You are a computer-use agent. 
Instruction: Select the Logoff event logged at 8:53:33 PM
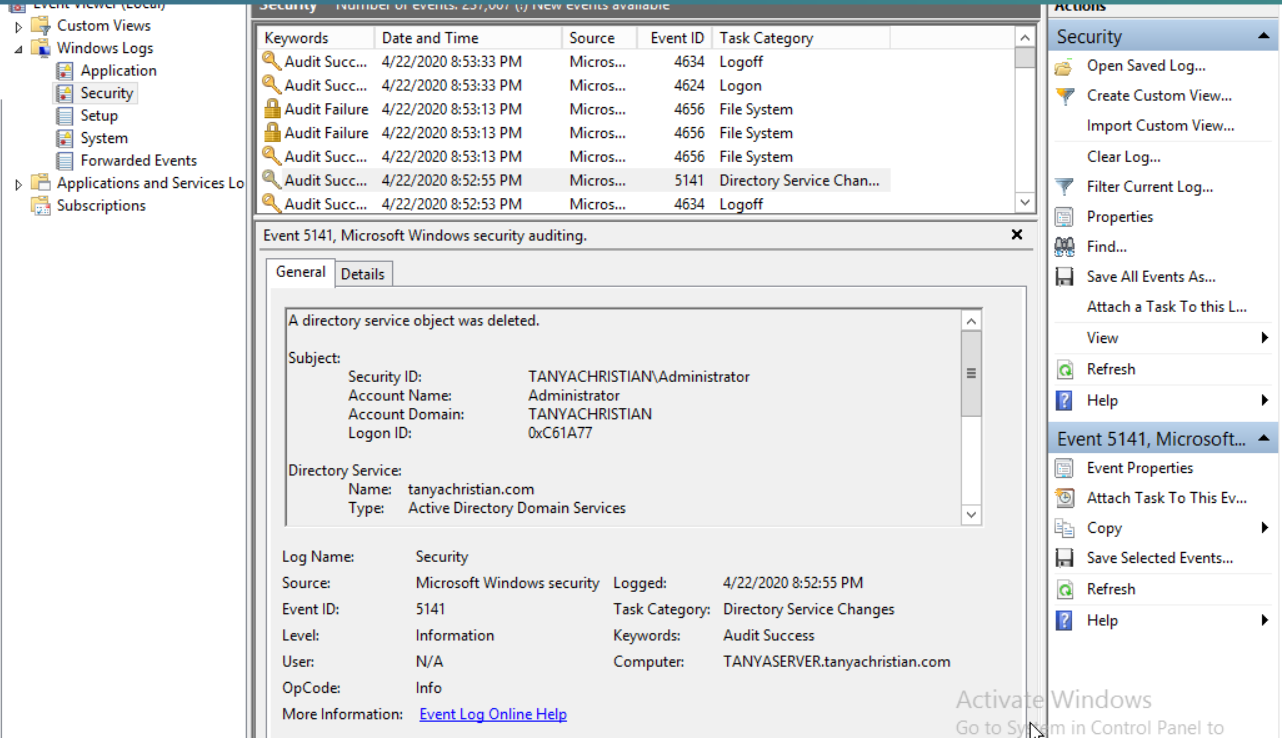tap(574, 61)
